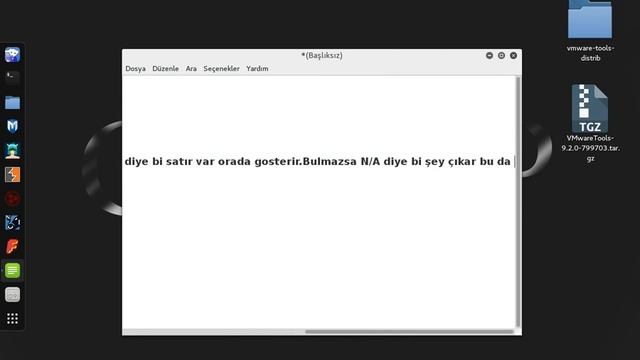Open the Ara menu

(x=191, y=69)
